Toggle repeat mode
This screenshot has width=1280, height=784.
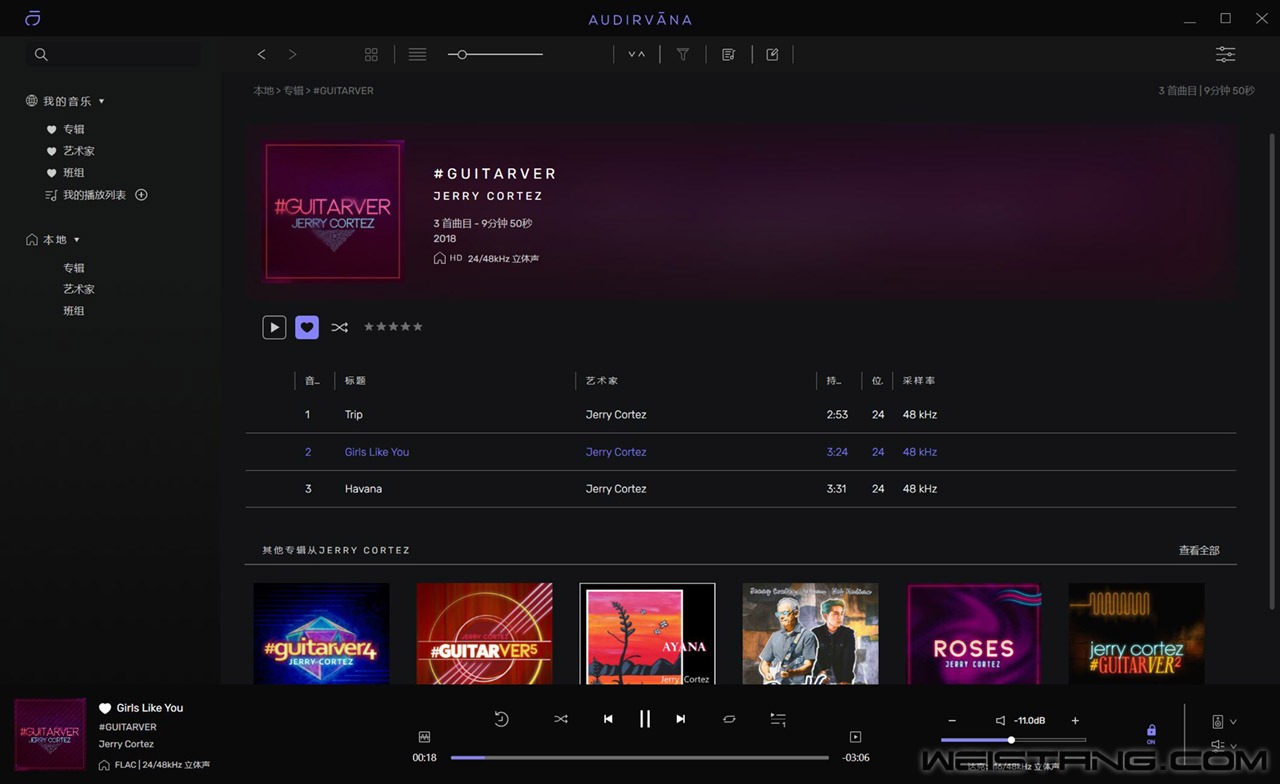point(729,719)
